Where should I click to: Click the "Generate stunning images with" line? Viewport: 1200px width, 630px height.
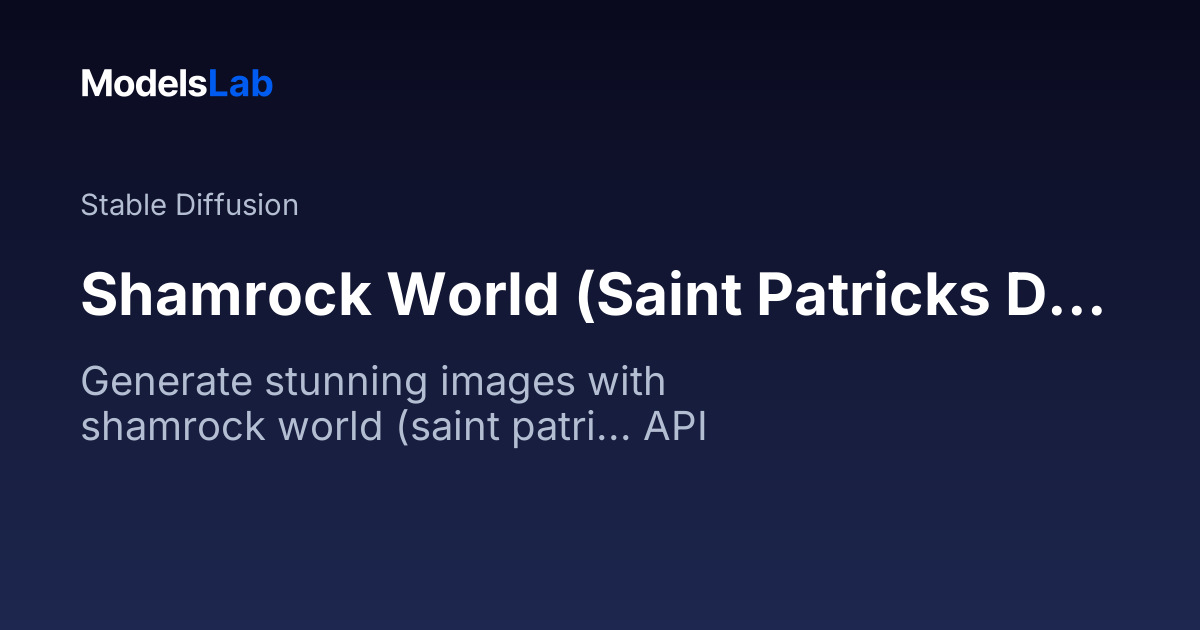click(x=373, y=382)
